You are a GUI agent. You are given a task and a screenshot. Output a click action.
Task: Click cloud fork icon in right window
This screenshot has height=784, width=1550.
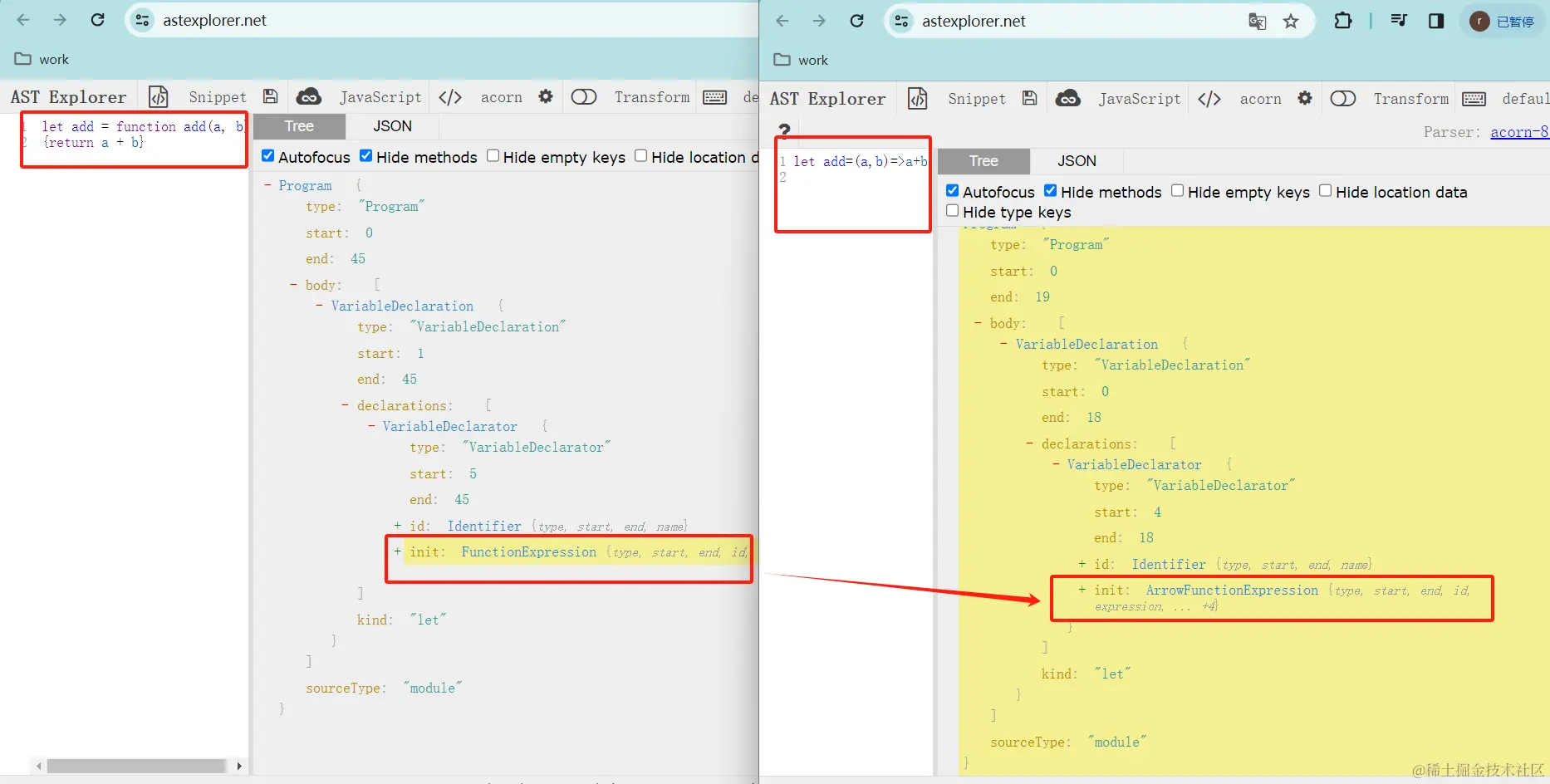1068,99
